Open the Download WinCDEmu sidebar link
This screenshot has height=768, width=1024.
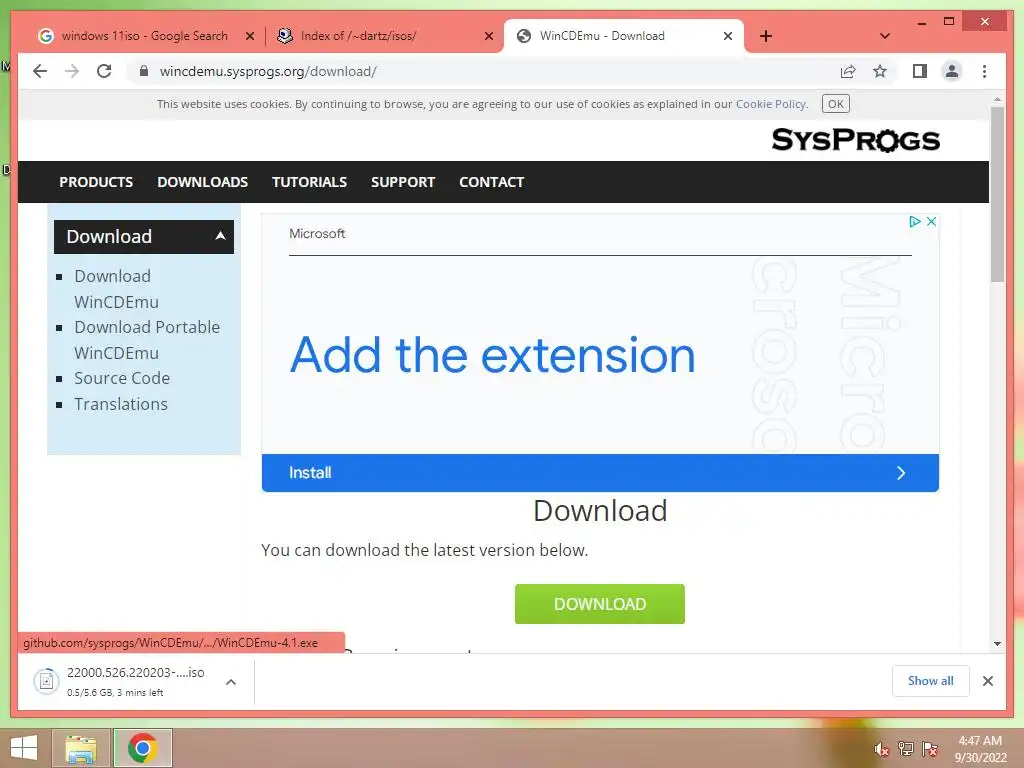(116, 289)
